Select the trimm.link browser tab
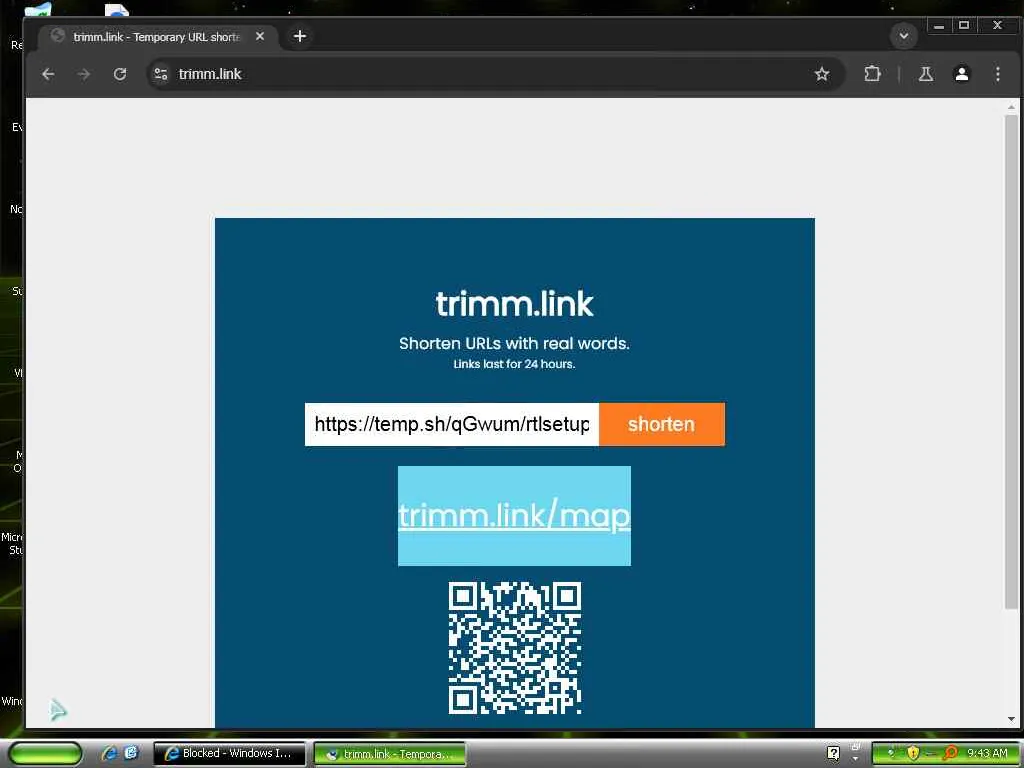 157,37
